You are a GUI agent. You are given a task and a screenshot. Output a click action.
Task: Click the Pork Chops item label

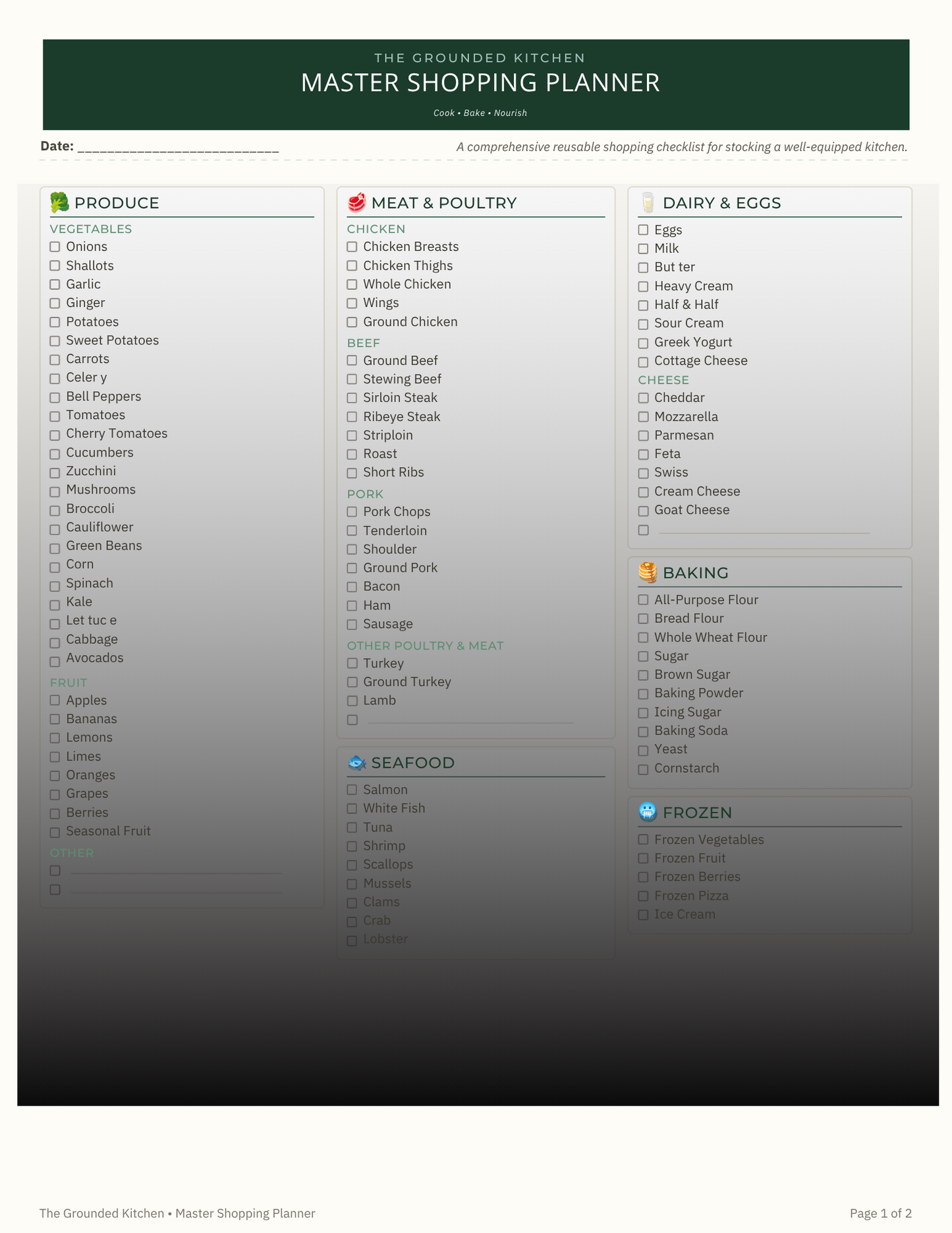[397, 511]
